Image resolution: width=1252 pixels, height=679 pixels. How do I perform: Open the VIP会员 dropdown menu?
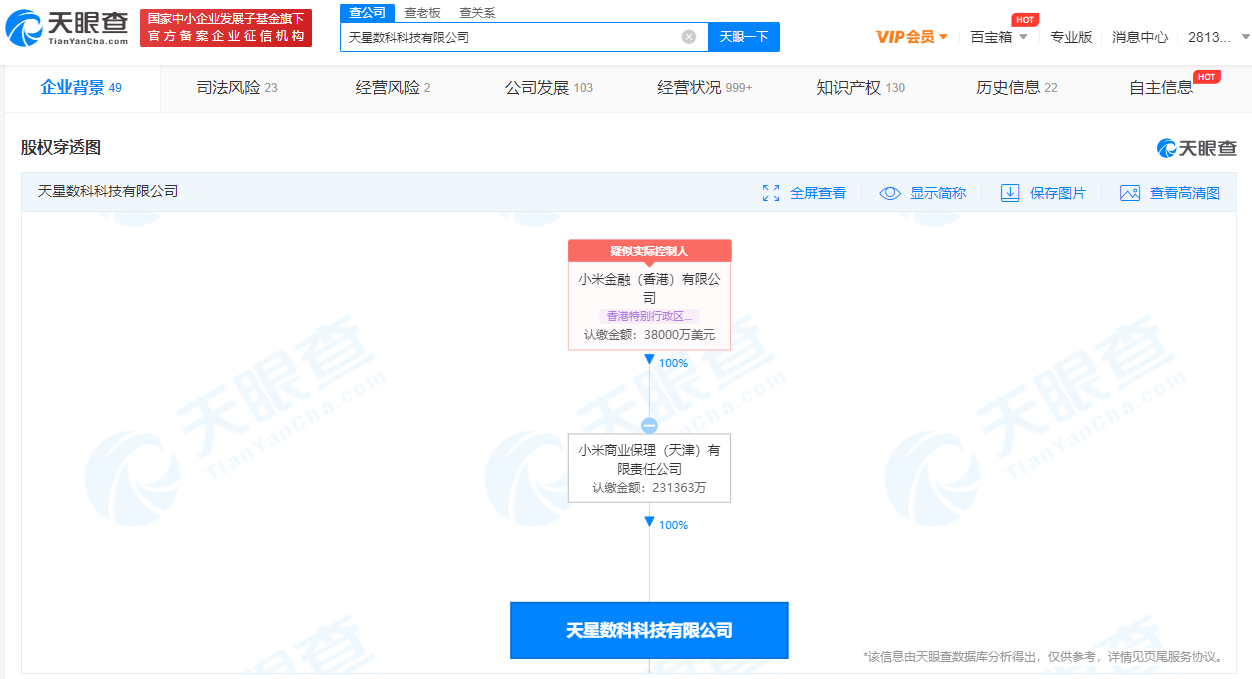tap(911, 37)
